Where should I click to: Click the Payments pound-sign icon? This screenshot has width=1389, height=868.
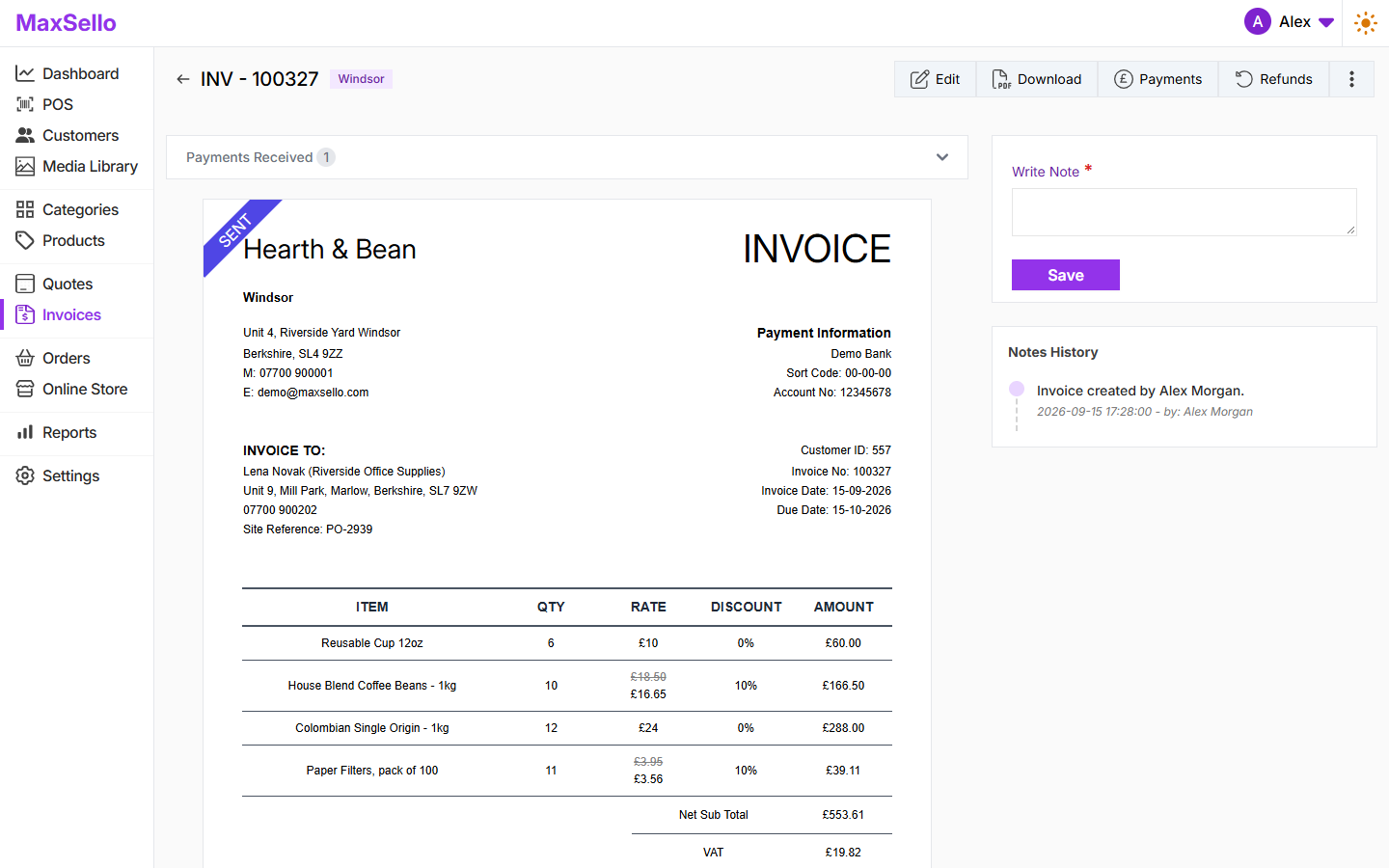coord(1123,79)
